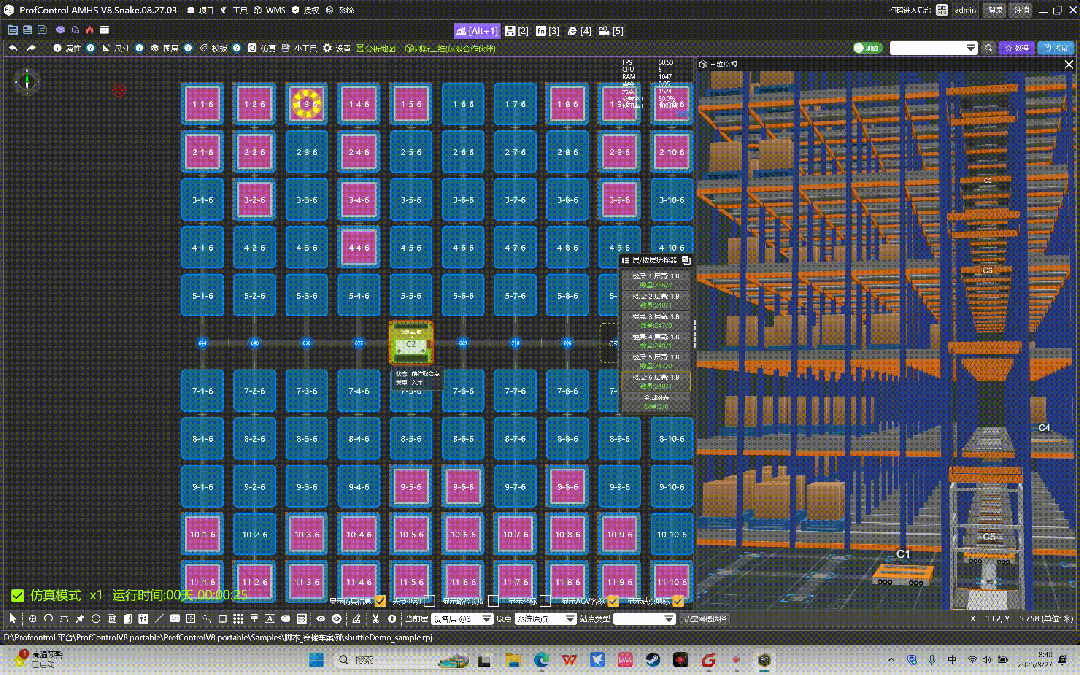Toggle the green simulation mode checkbox
The width and height of the screenshot is (1080, 675).
pyautogui.click(x=18, y=595)
